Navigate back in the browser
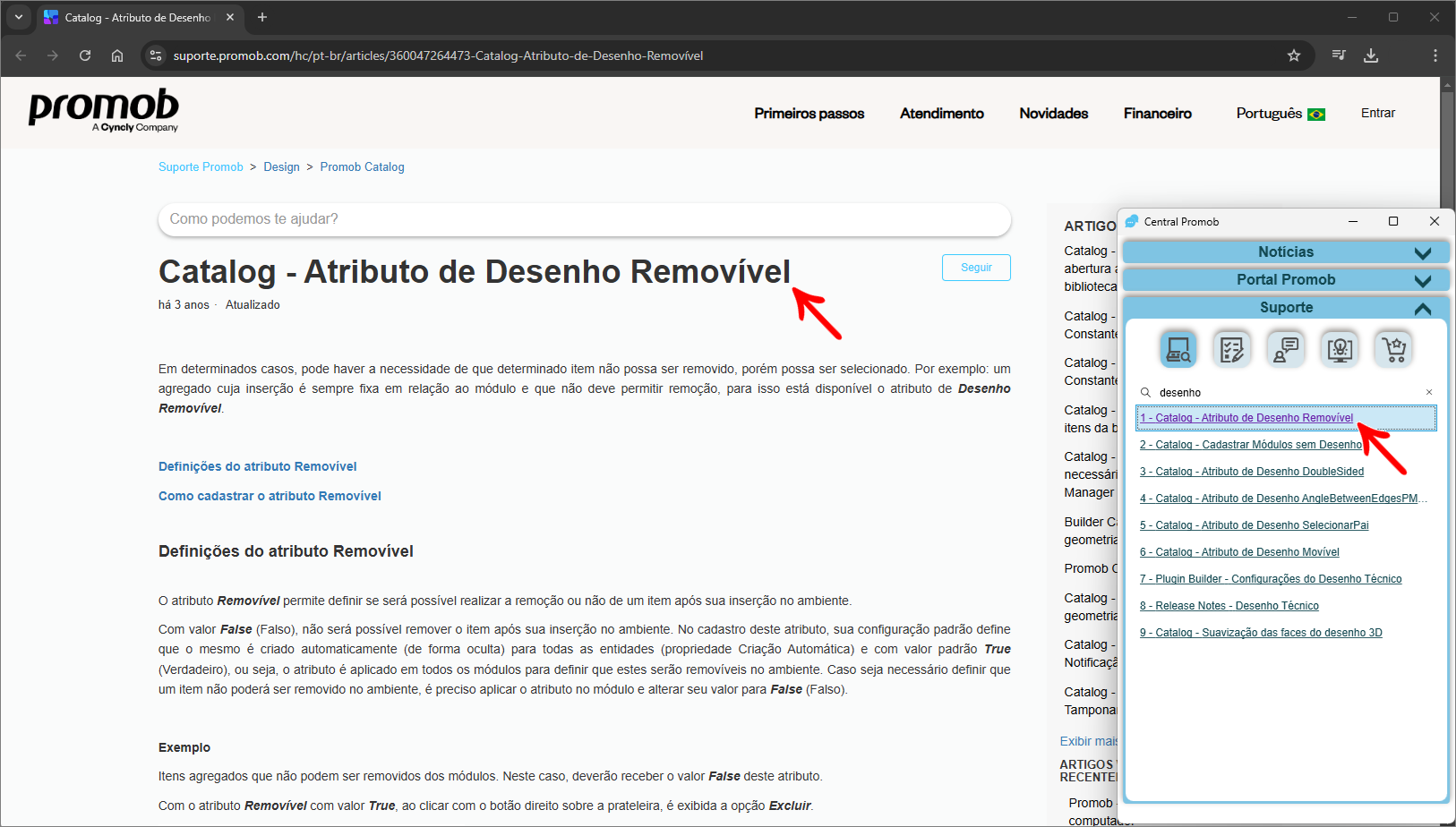Image resolution: width=1456 pixels, height=827 pixels. click(21, 55)
